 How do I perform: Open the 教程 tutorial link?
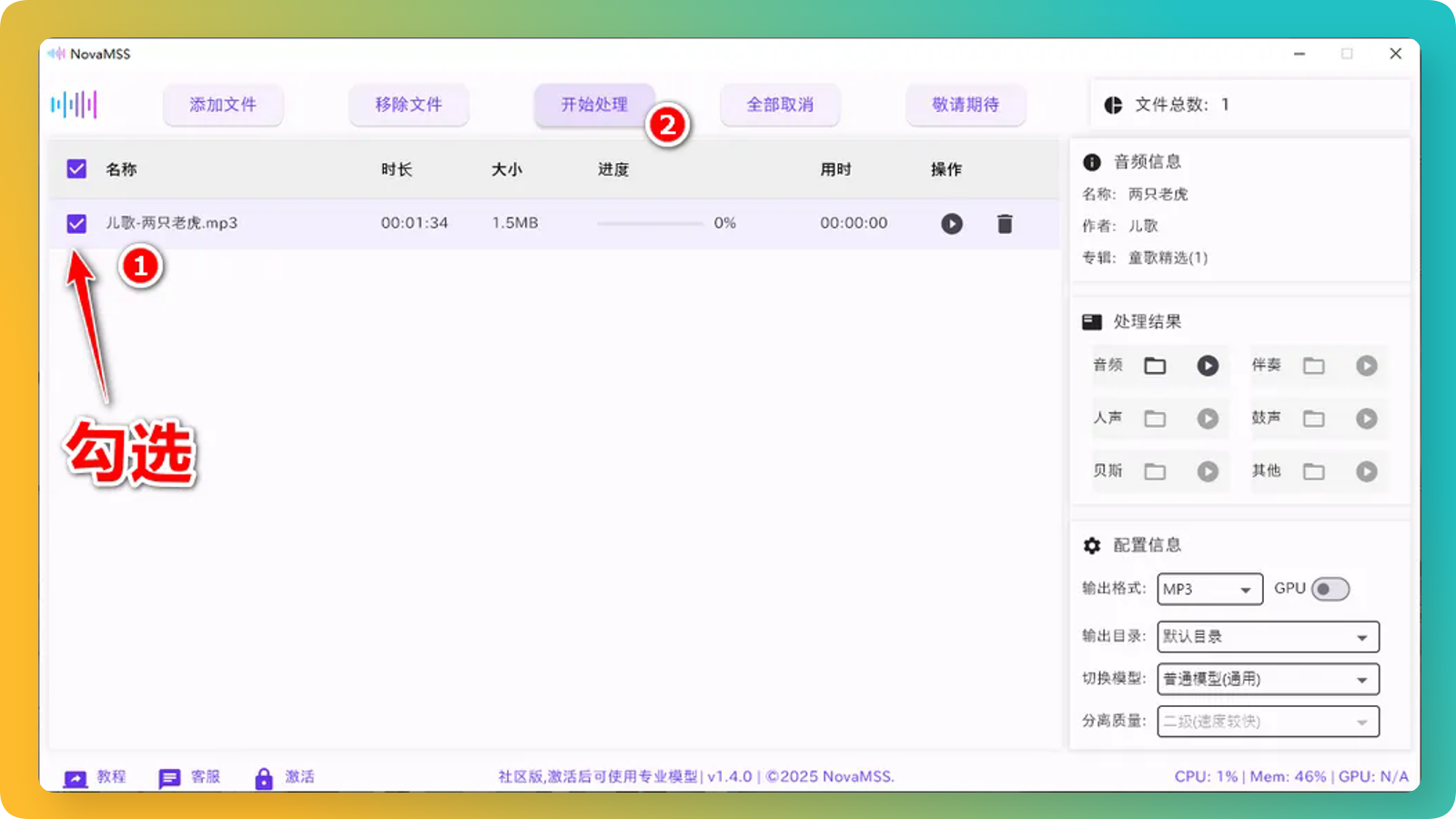coord(95,777)
